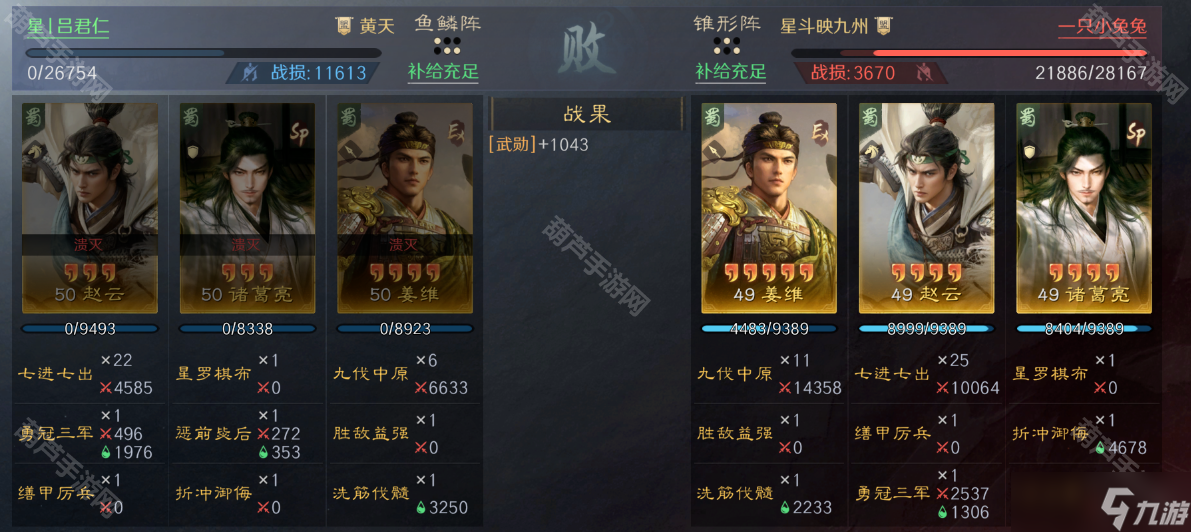This screenshot has width=1191, height=532.
Task: Click the 黄天 alliance banner icon
Action: 343,27
